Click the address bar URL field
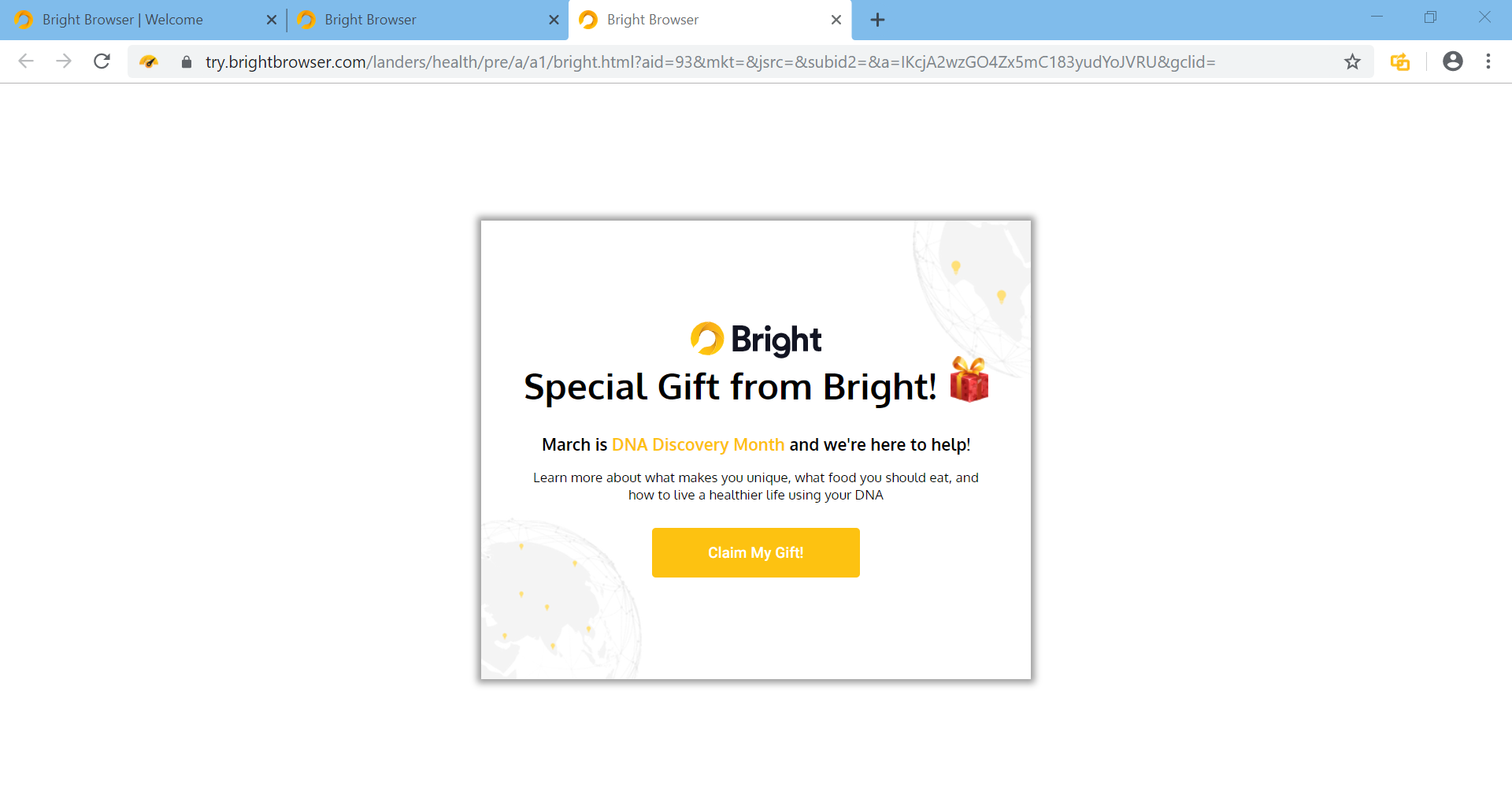Viewport: 1512px width, 806px height. click(x=710, y=61)
